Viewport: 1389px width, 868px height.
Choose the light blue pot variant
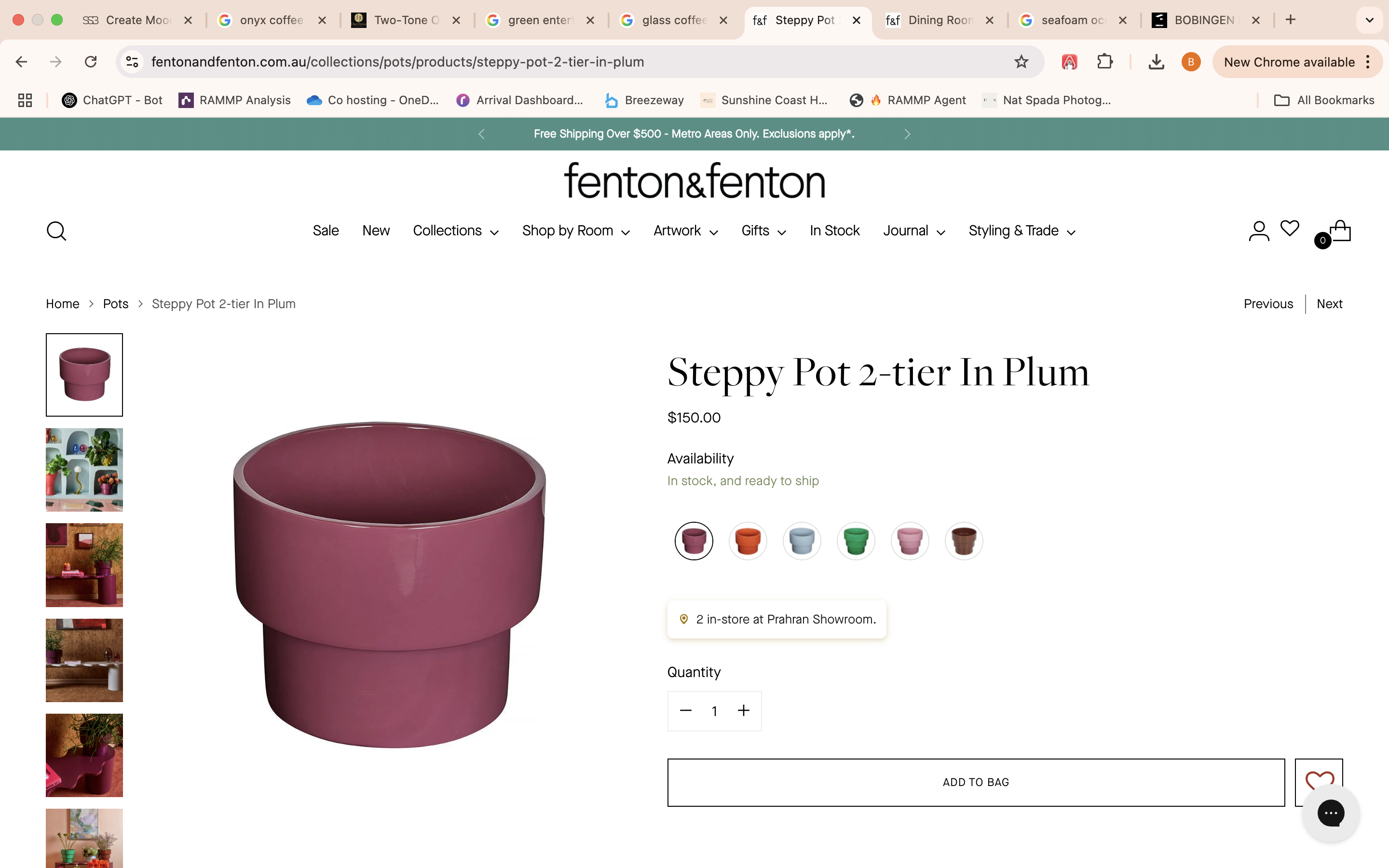coord(802,541)
